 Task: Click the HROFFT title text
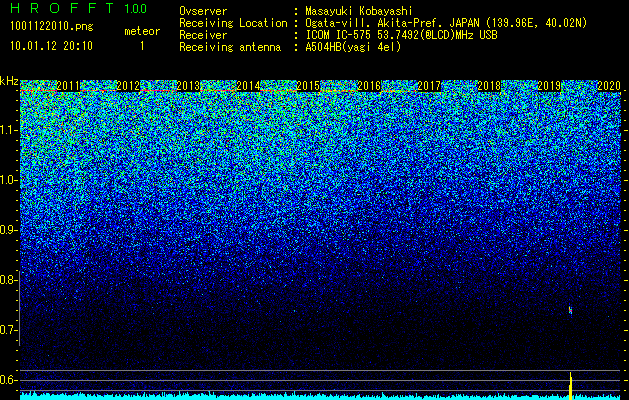pos(62,8)
